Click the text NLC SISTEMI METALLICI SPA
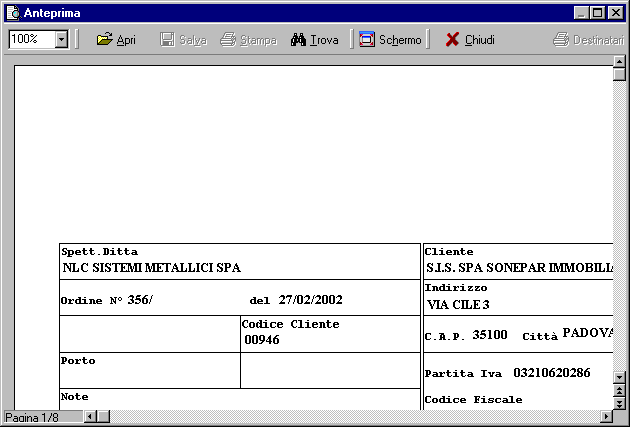 click(151, 268)
